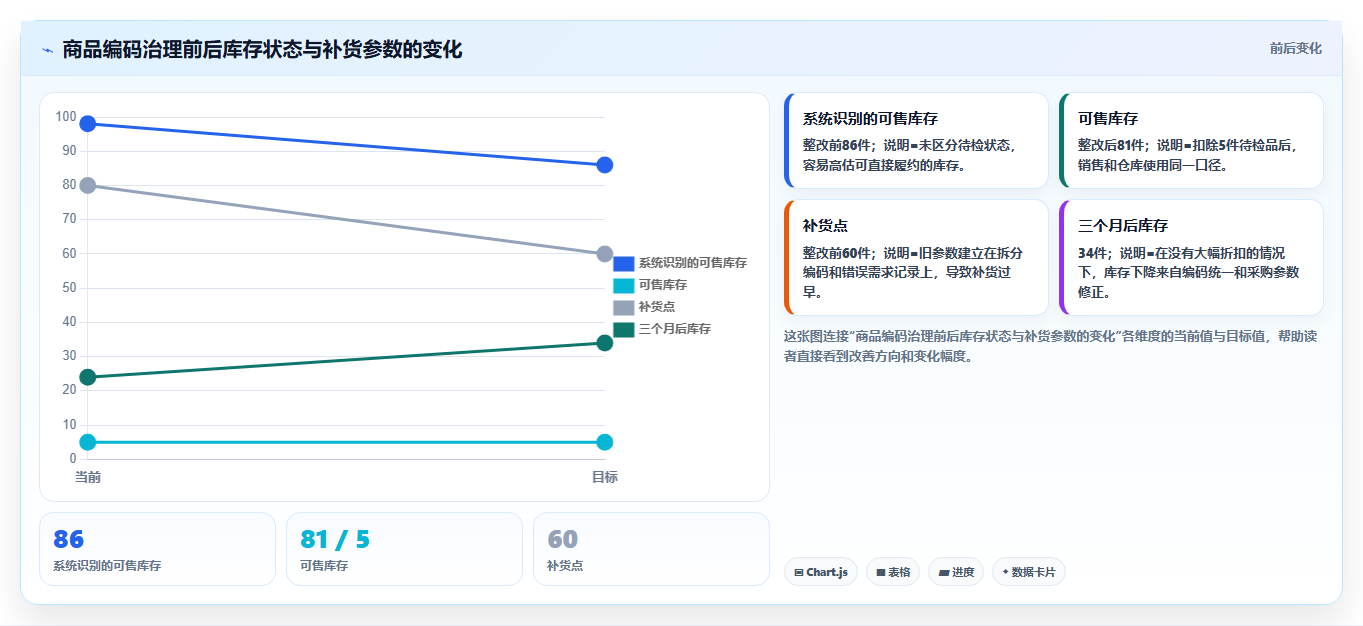
Task: Click the blue data point at 当前 value 98
Action: (x=88, y=124)
